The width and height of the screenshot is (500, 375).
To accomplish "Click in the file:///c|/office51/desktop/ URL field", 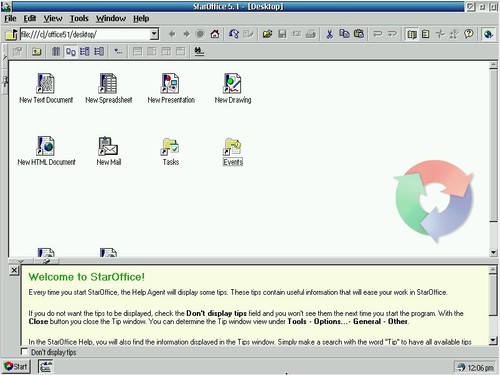I will 85,34.
